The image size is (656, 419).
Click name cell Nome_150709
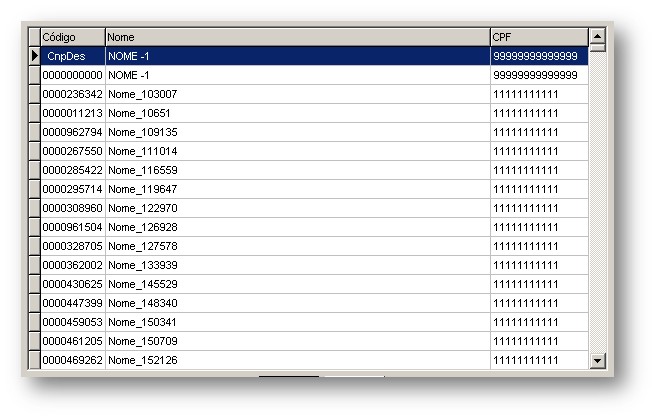coord(297,341)
